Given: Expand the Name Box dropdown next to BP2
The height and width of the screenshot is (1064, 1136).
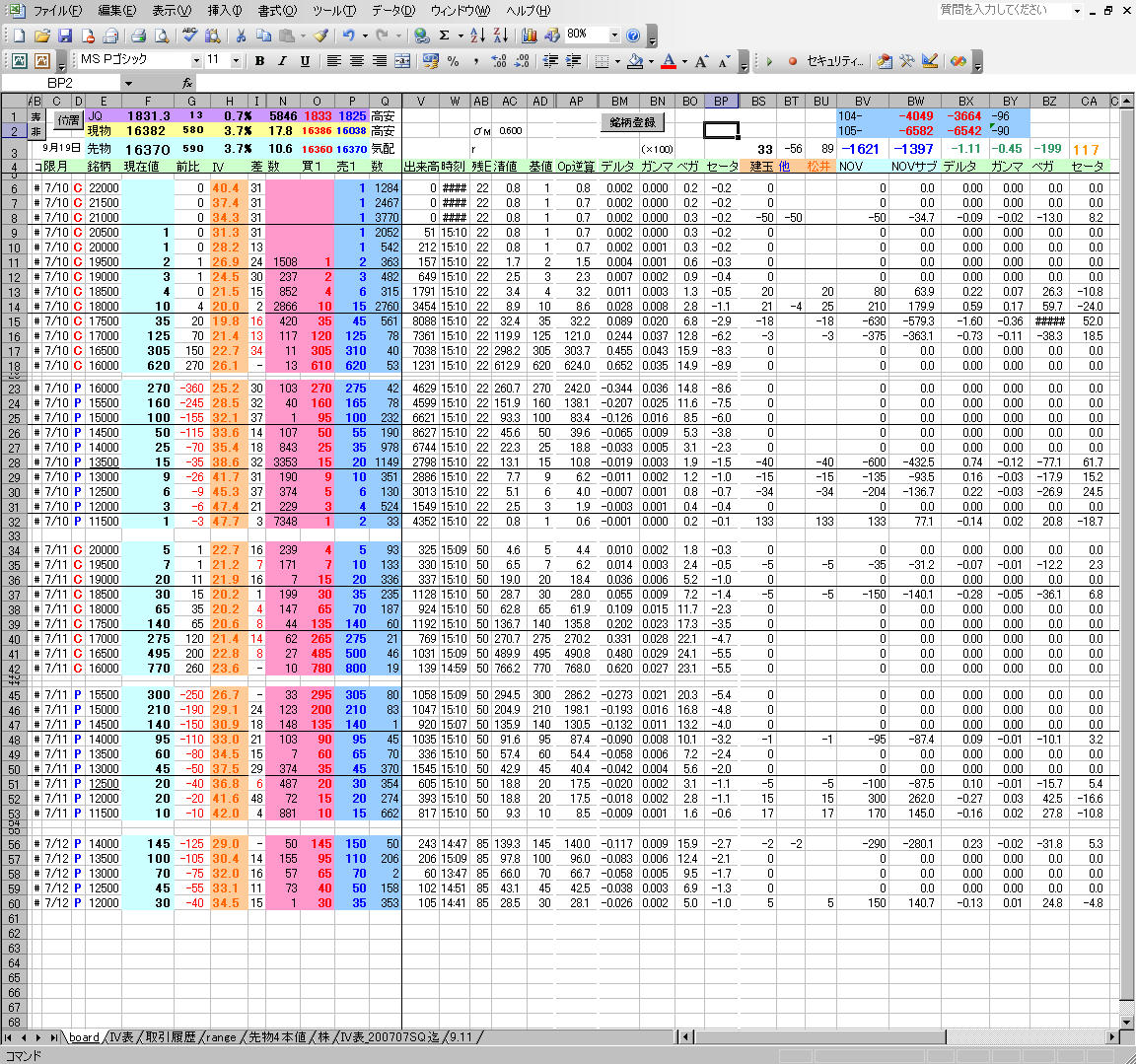Looking at the screenshot, I should pos(128,83).
